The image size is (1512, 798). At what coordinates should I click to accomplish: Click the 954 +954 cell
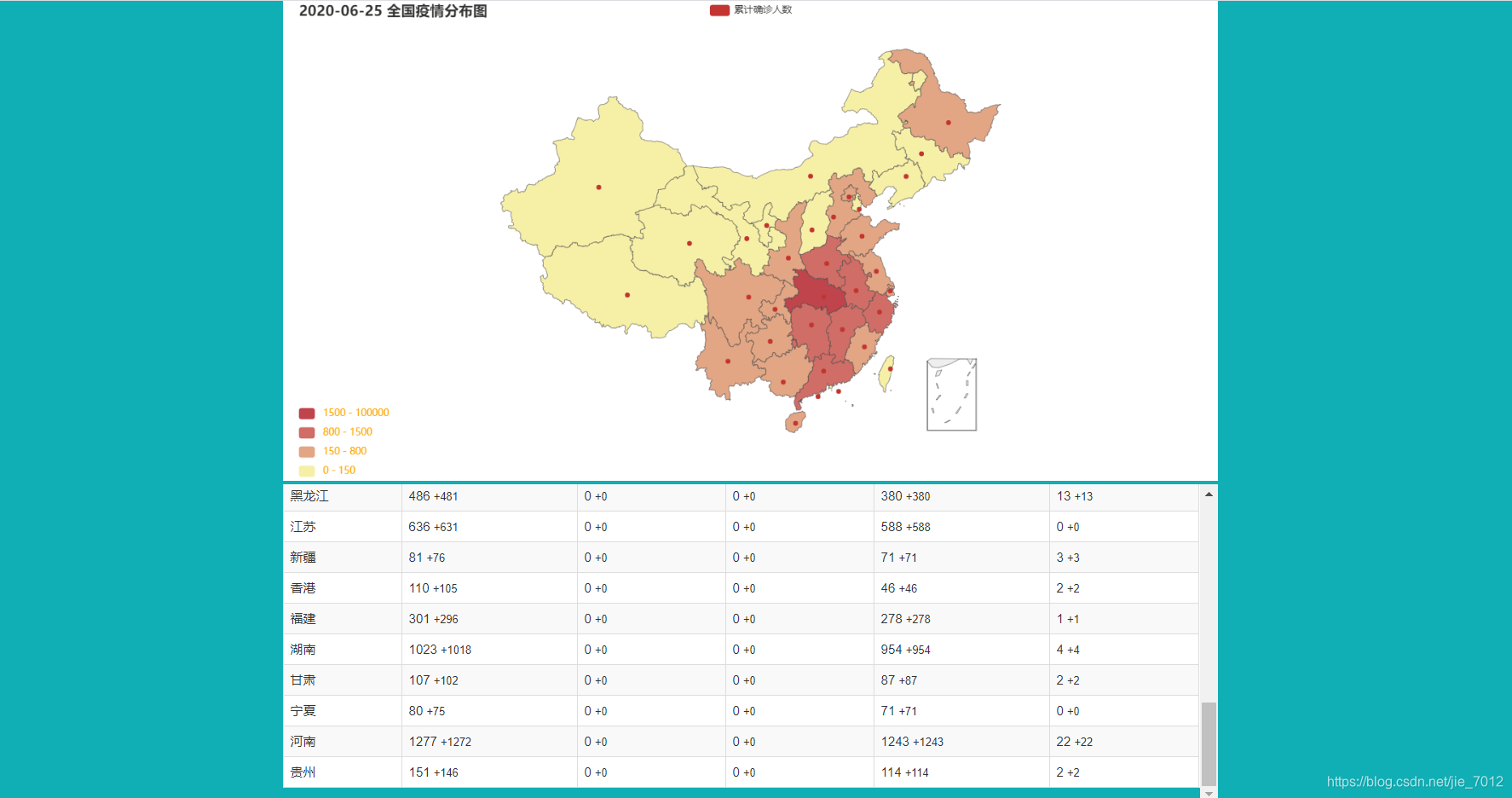[x=961, y=650]
